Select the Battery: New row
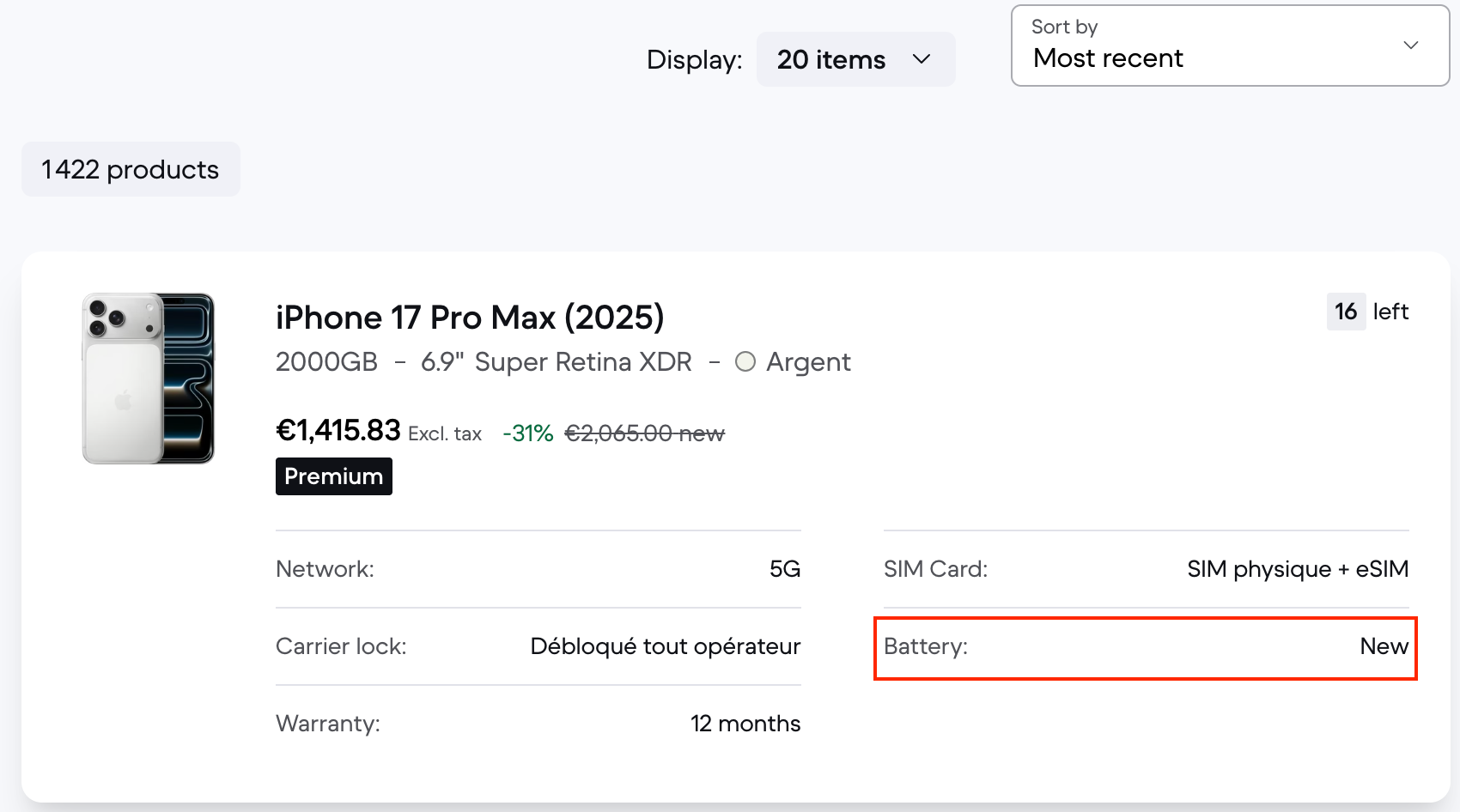Screen dimensions: 1460x812 click(1146, 648)
